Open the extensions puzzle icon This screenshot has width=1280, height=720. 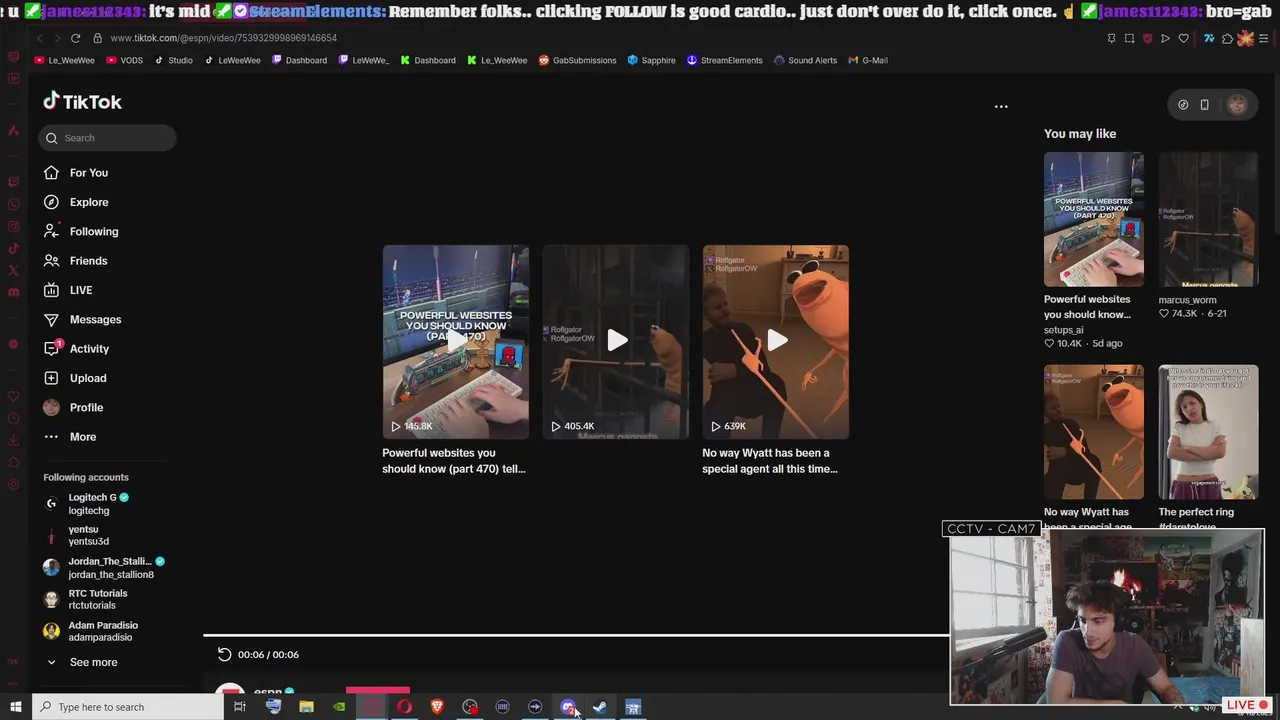(x=1227, y=38)
